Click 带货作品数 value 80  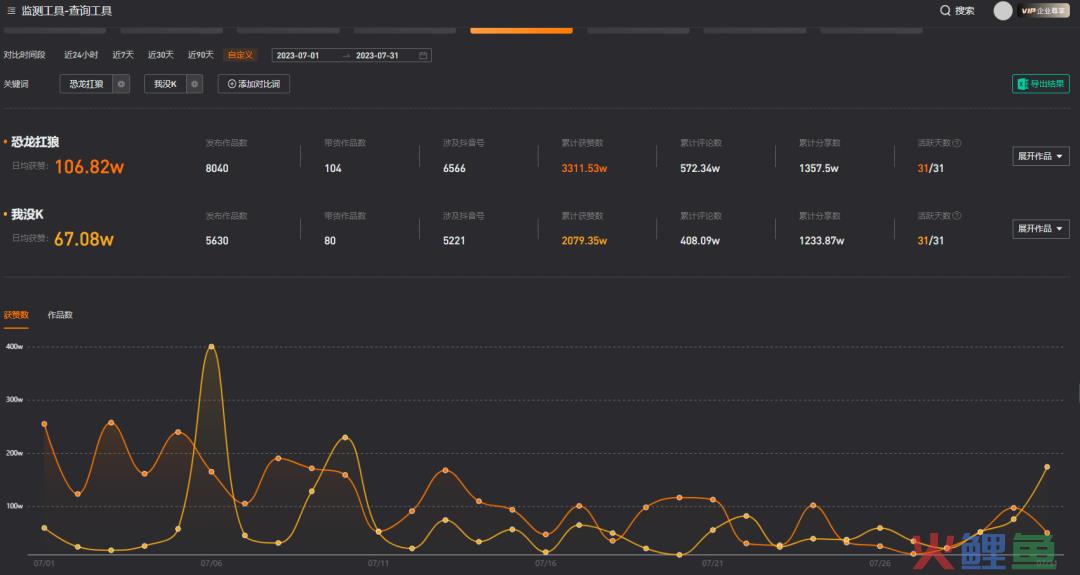330,240
